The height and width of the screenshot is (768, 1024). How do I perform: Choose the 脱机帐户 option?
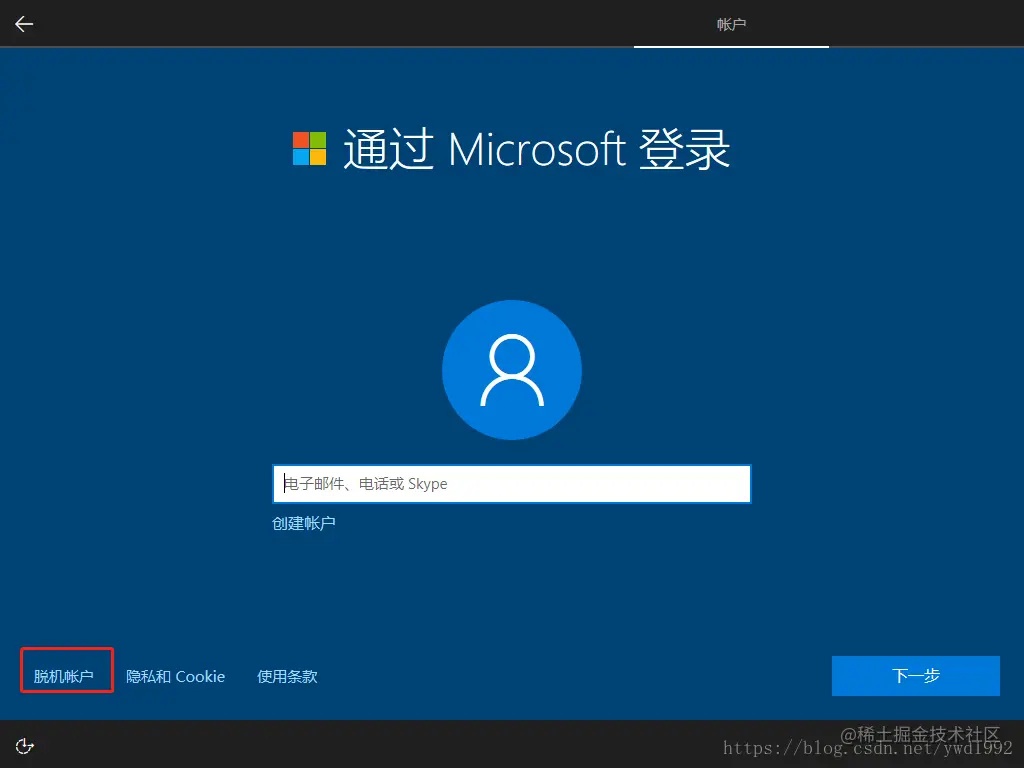(63, 676)
